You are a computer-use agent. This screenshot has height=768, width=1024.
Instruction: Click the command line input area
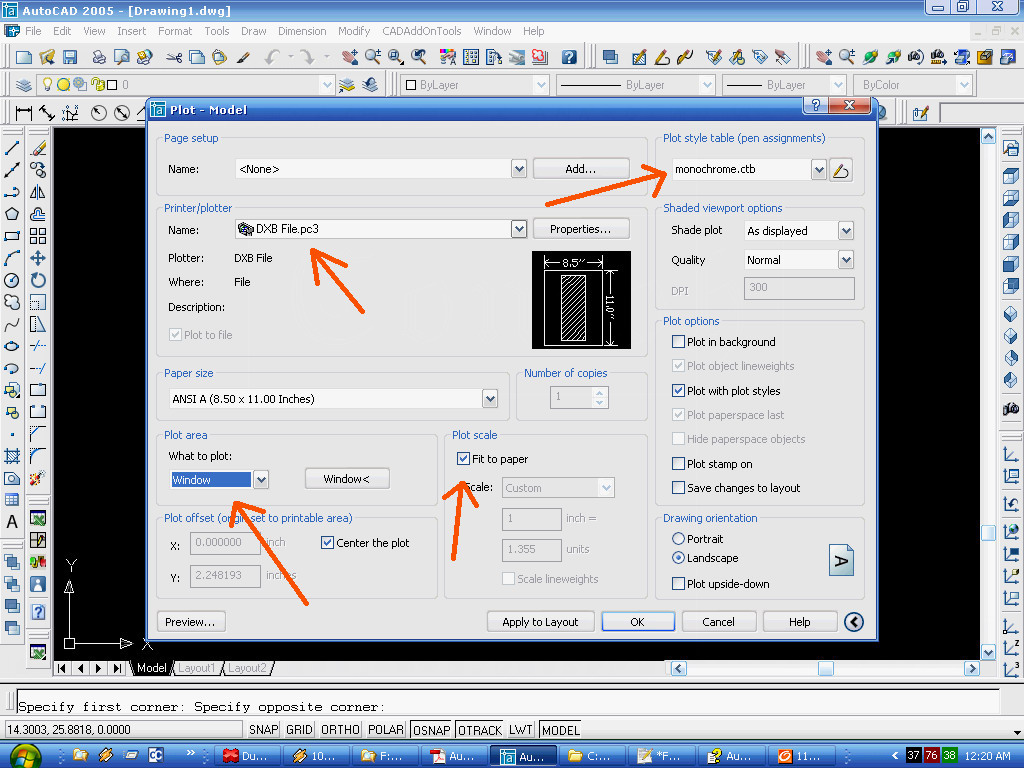click(x=508, y=707)
